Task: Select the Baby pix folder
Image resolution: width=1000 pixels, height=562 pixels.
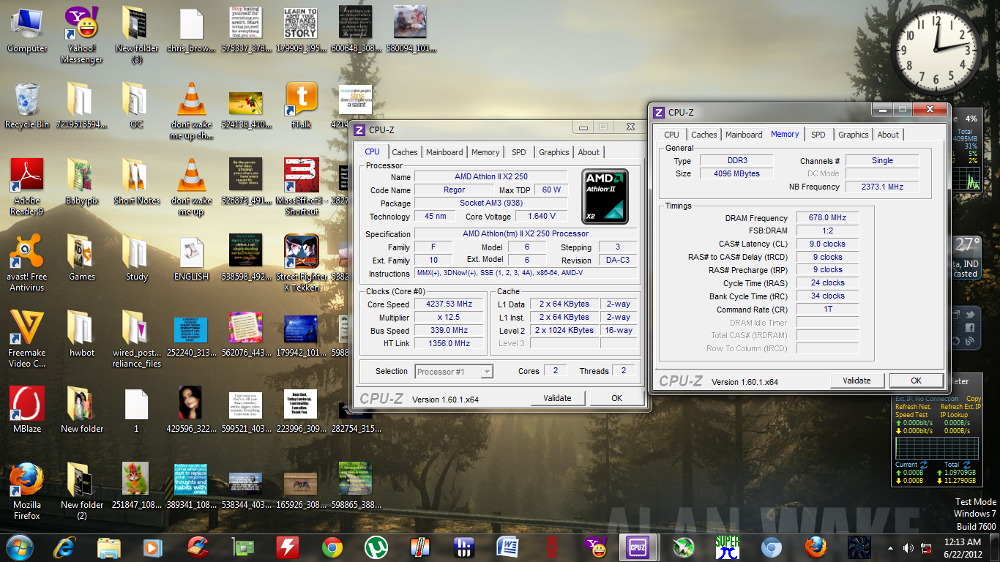Action: click(82, 182)
